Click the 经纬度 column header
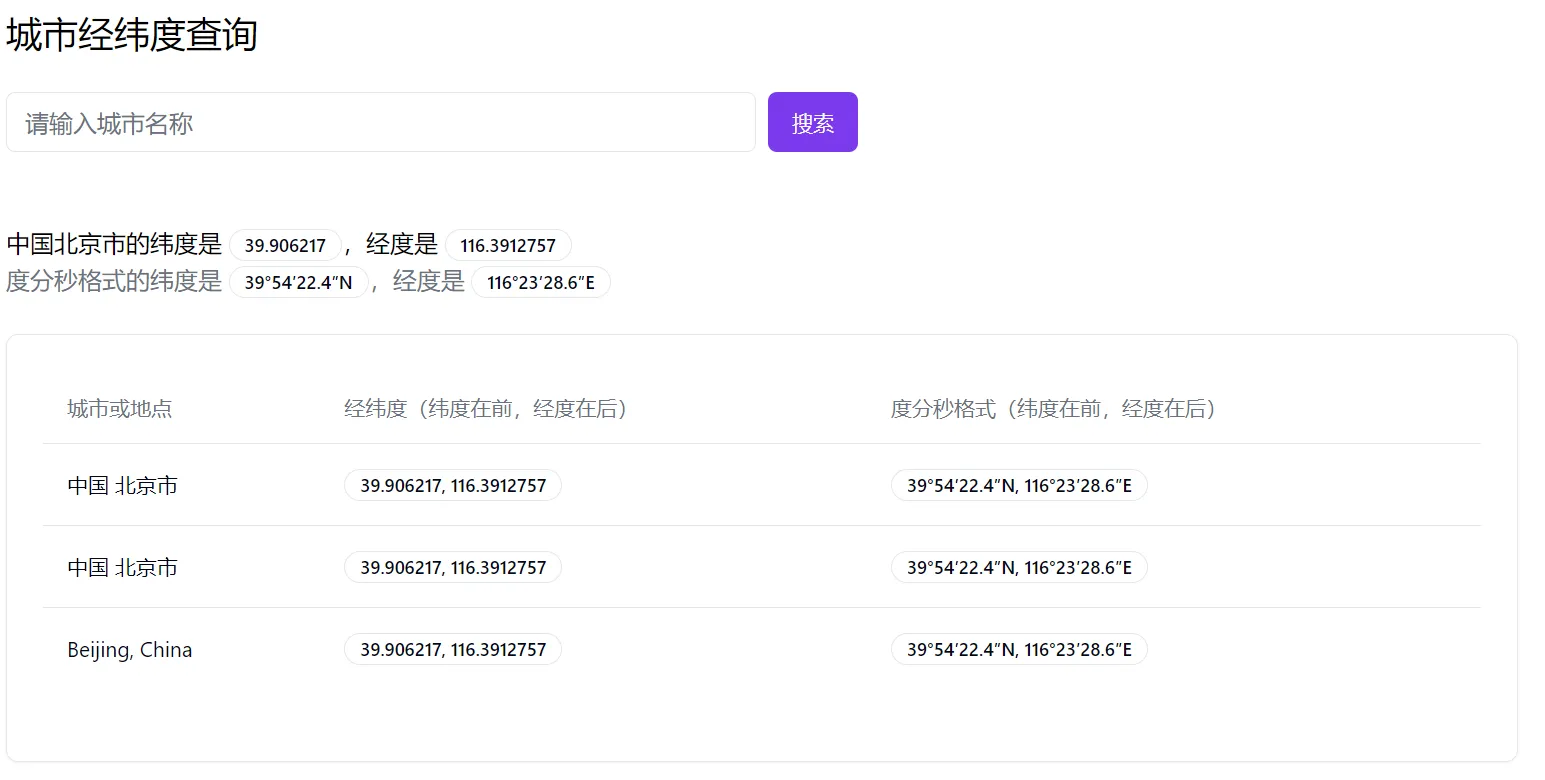This screenshot has height=780, width=1545. pos(485,409)
